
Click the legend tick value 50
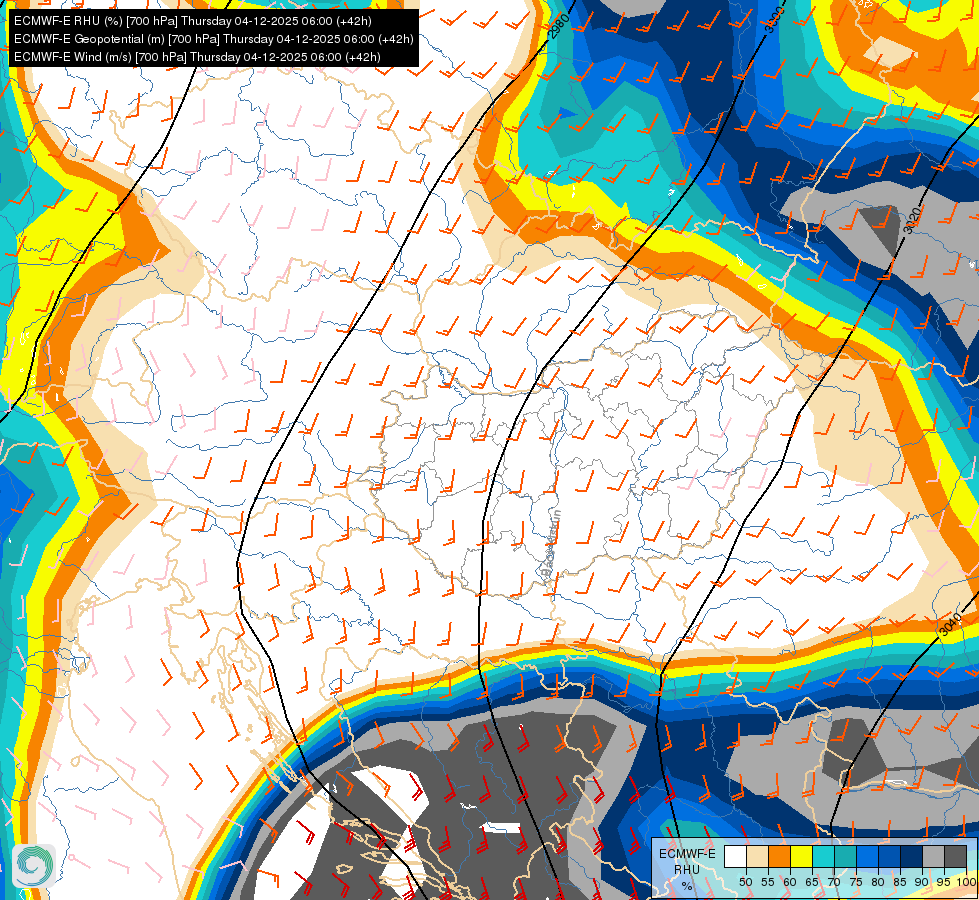click(x=745, y=882)
